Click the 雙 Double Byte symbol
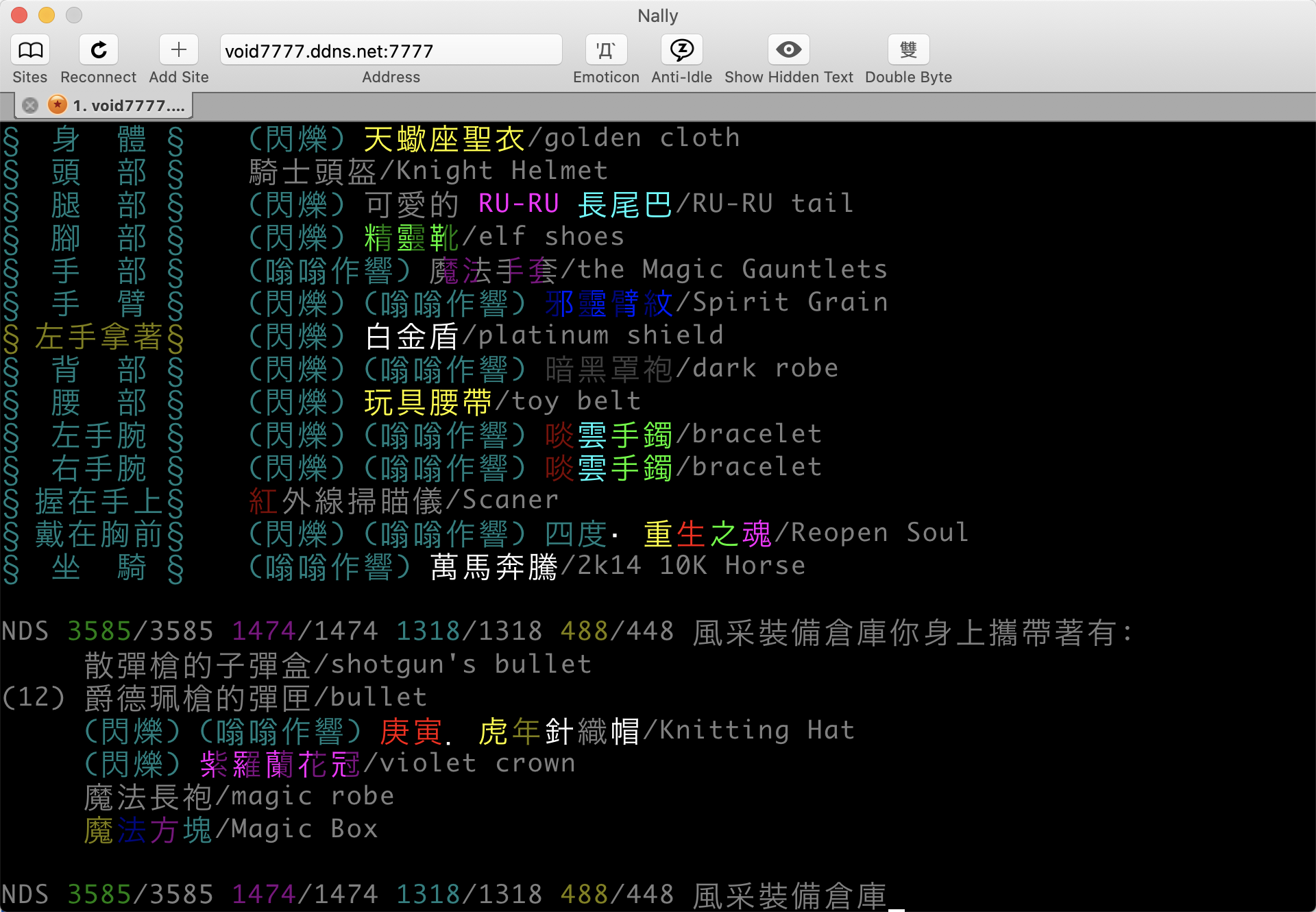The height and width of the screenshot is (912, 1316). [x=907, y=49]
